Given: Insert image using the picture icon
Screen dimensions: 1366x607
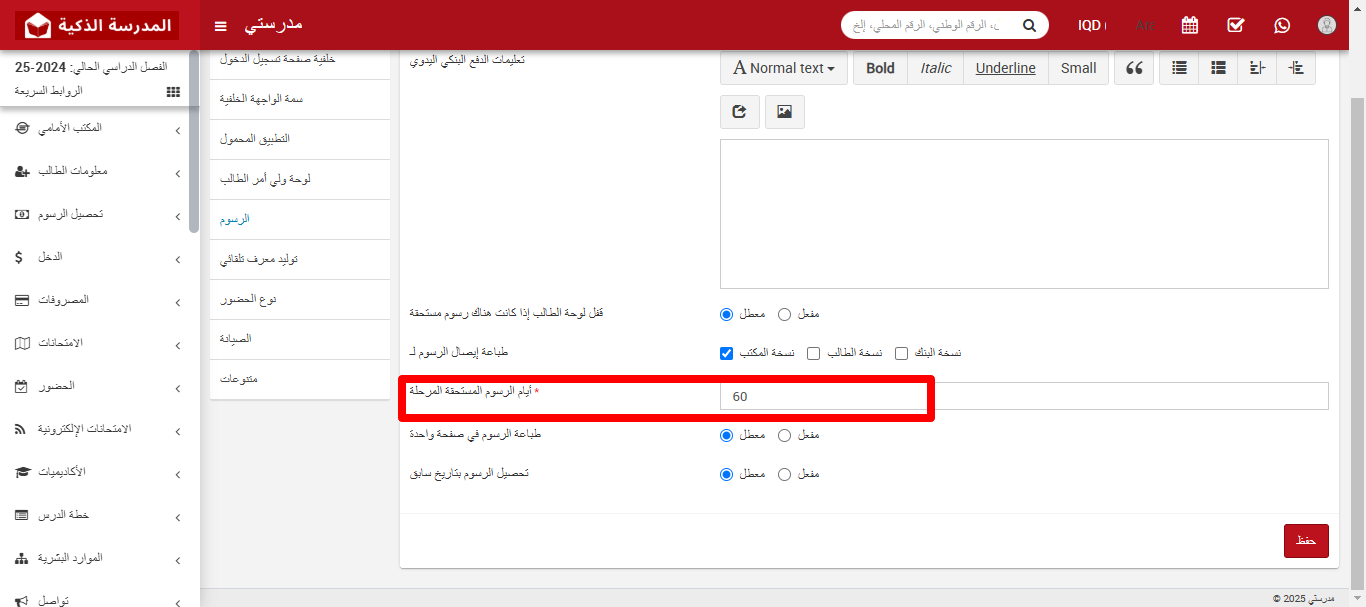Looking at the screenshot, I should pos(785,112).
